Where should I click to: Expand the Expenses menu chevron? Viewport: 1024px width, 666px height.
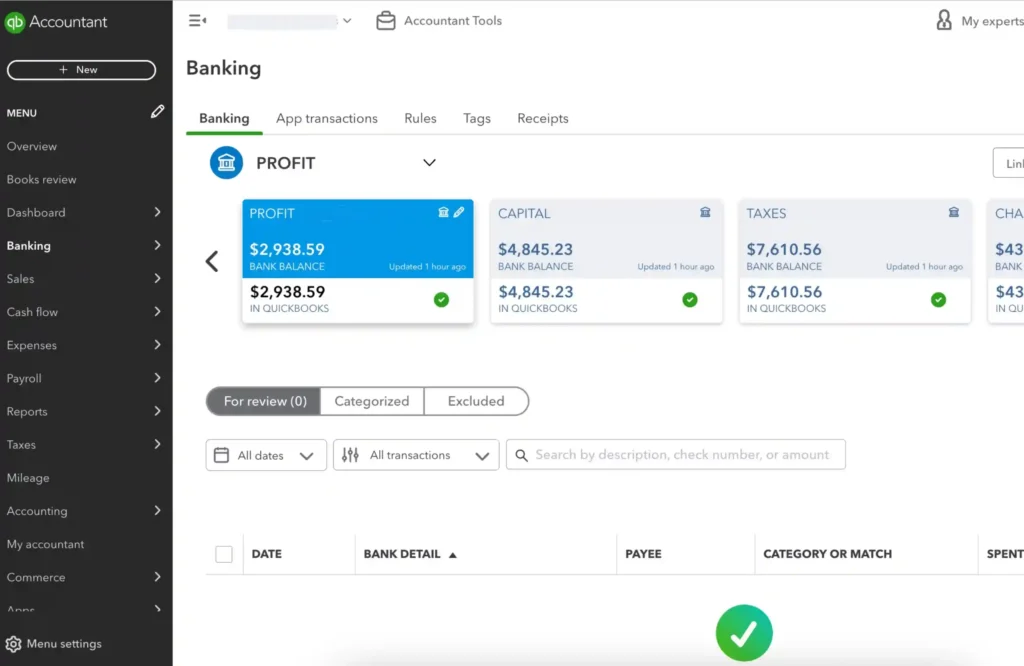coord(157,345)
